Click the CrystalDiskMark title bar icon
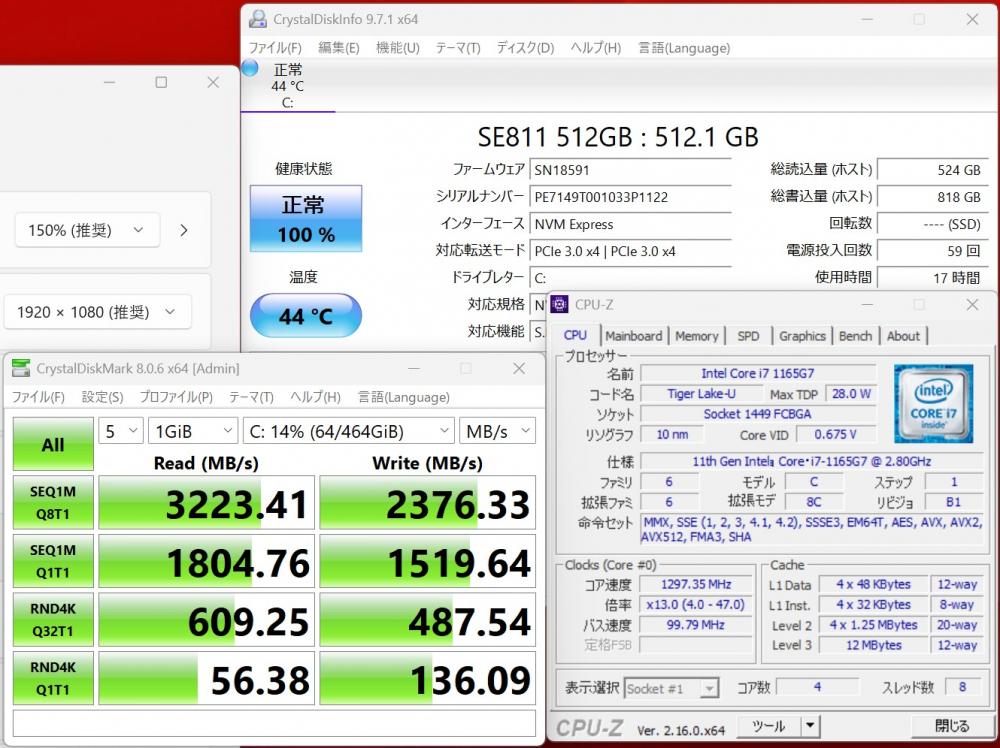The height and width of the screenshot is (748, 1000). pos(20,368)
